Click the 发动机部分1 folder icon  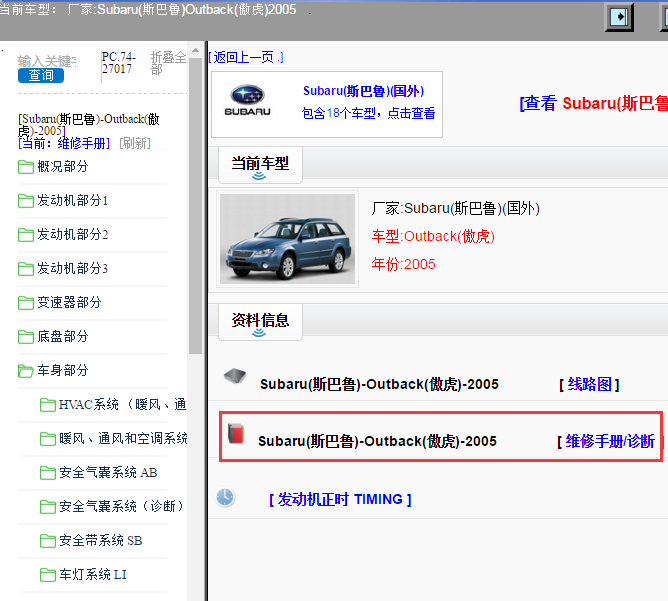tap(26, 201)
